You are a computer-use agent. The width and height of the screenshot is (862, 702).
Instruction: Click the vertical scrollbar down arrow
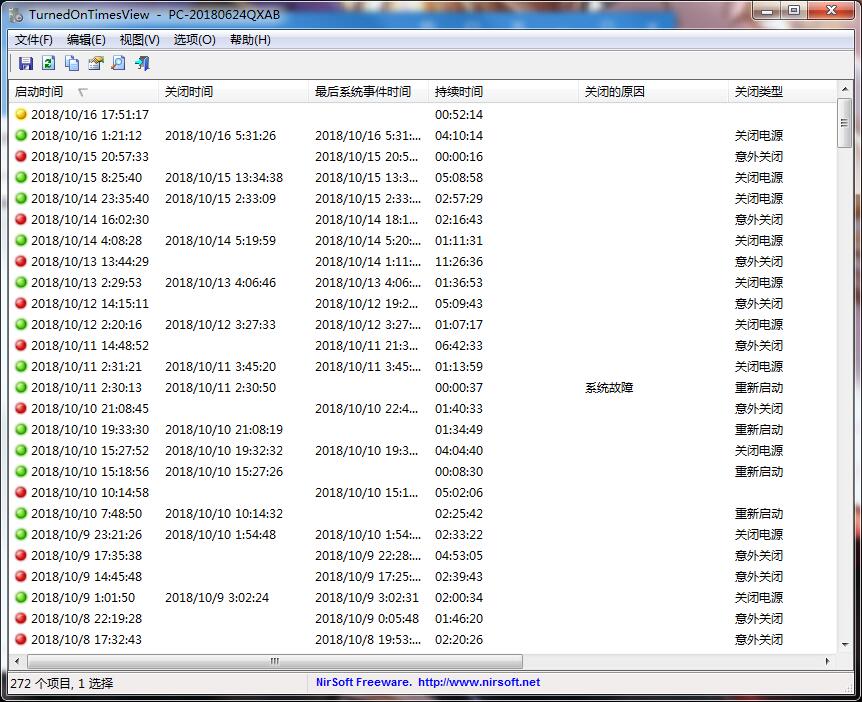(845, 645)
